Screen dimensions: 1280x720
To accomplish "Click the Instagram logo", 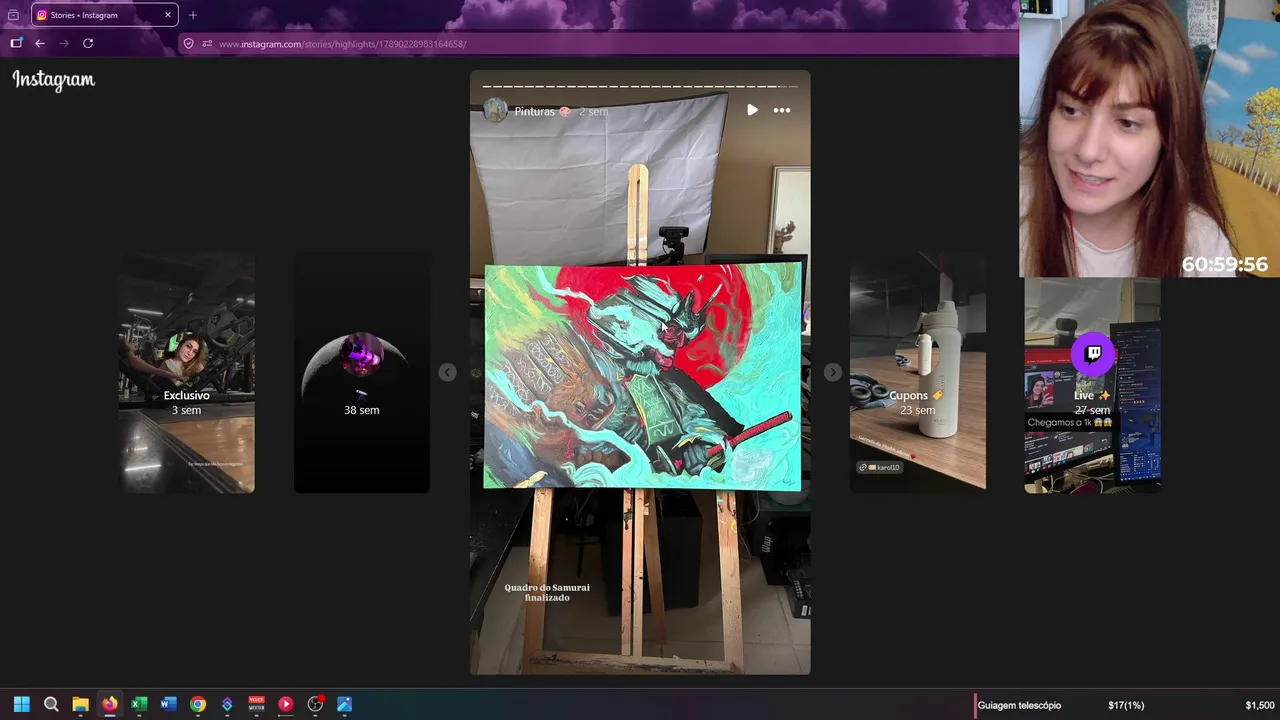I will tap(54, 80).
